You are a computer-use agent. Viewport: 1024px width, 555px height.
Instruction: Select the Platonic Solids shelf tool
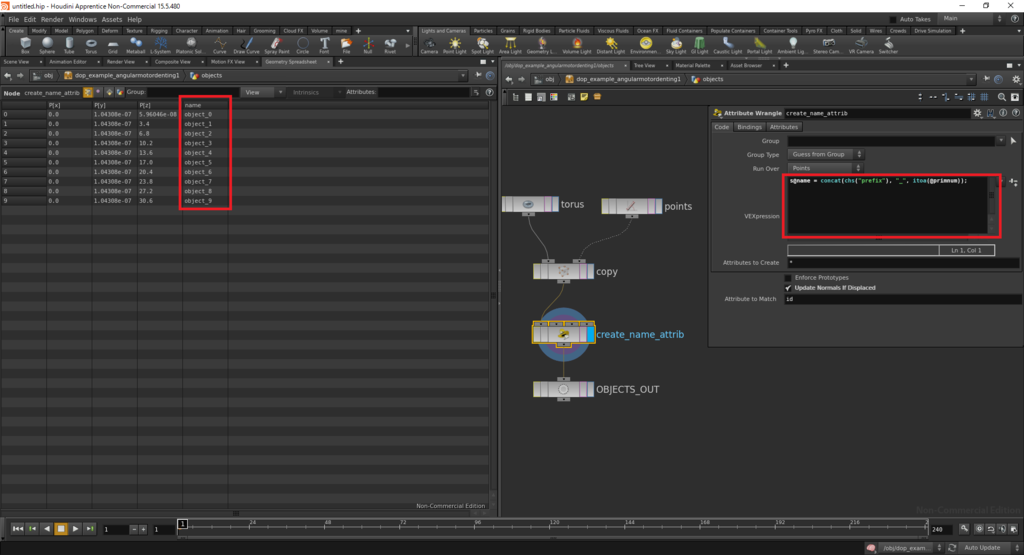(x=190, y=45)
